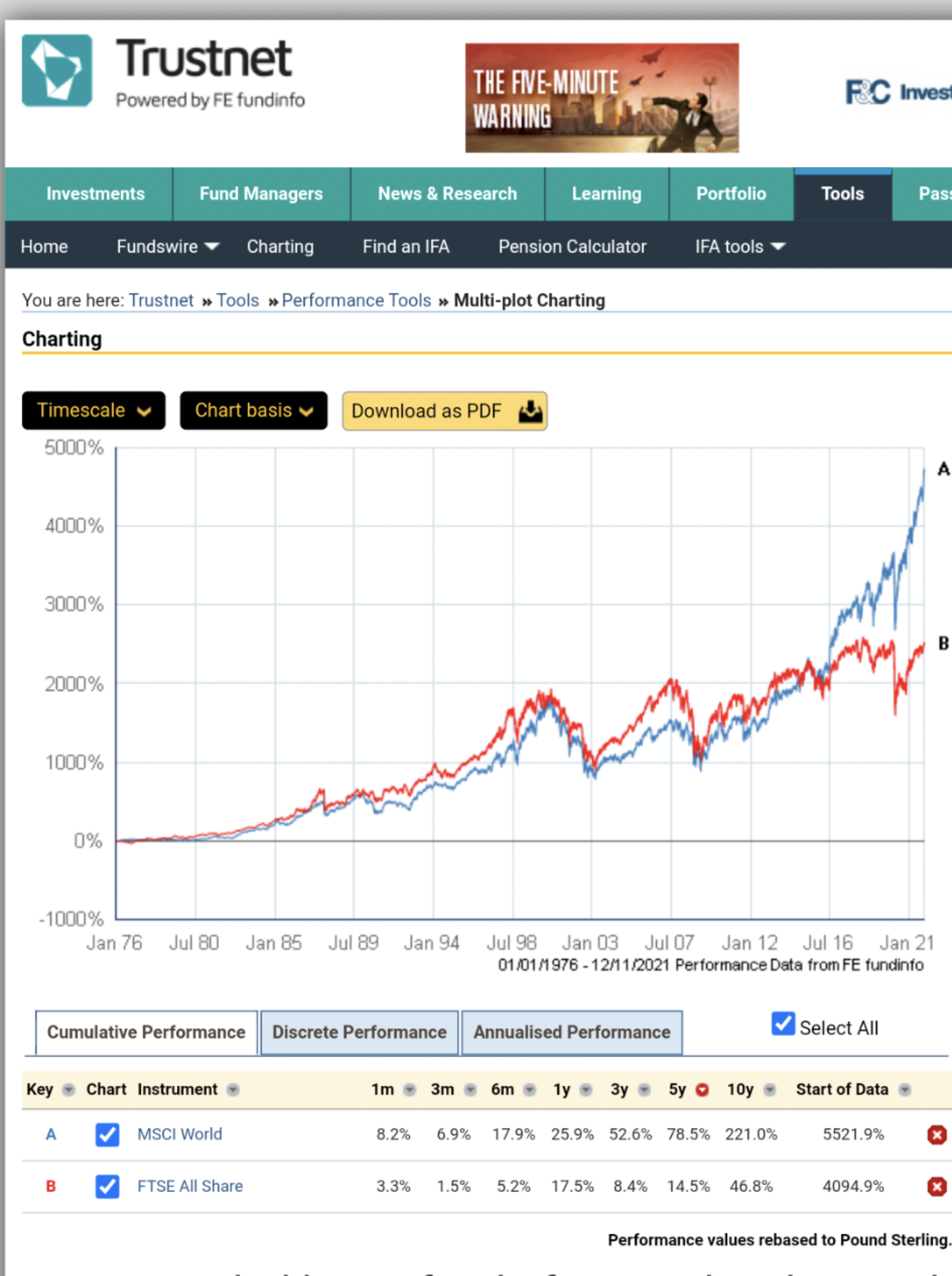The width and height of the screenshot is (952, 1276).
Task: Open the Portfolio menu
Action: pos(731,194)
